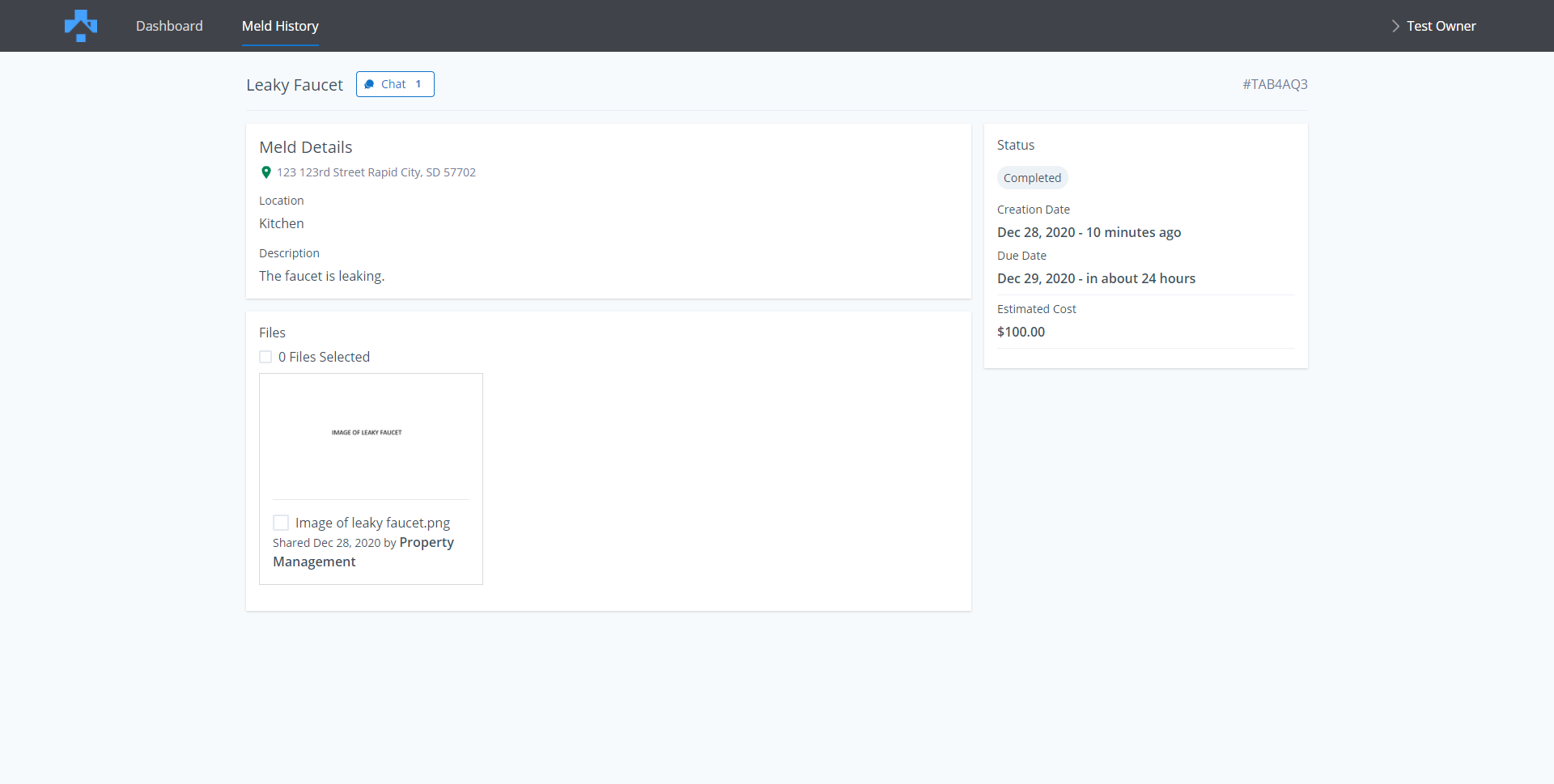Click the chat bubble icon
This screenshot has height=784, width=1554.
click(369, 84)
